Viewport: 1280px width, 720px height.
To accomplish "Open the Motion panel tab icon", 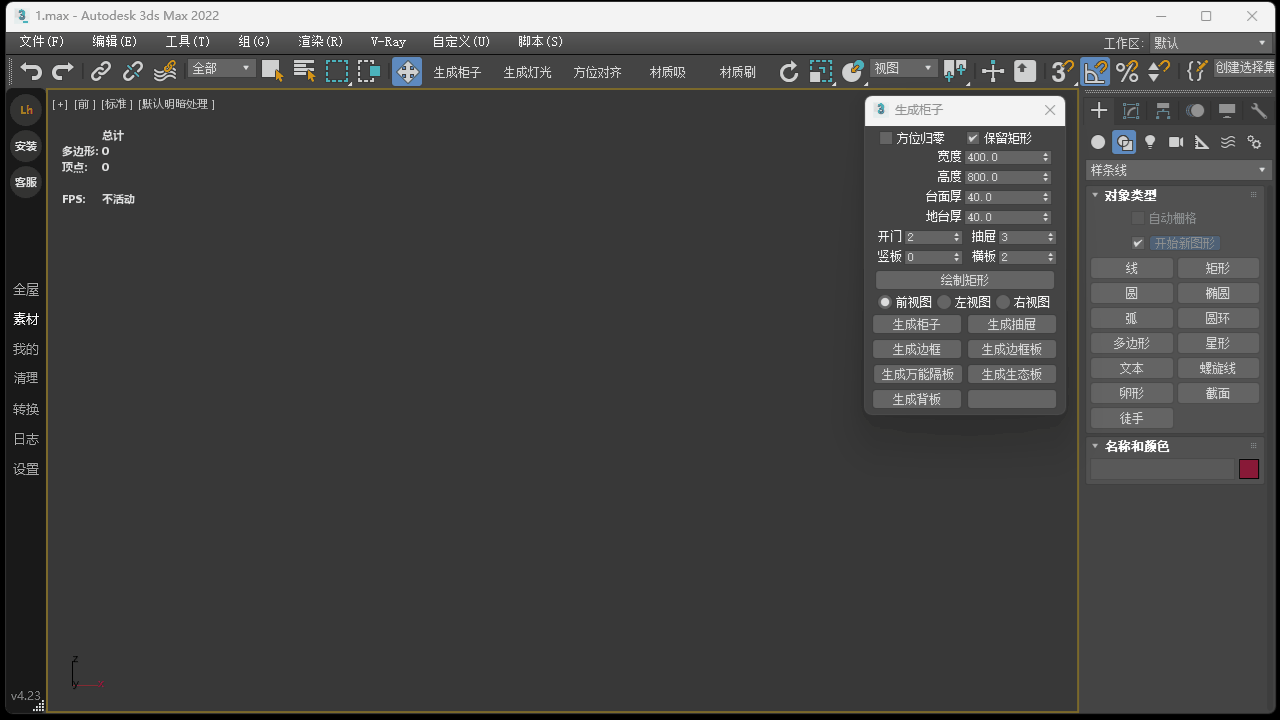I will 1195,111.
